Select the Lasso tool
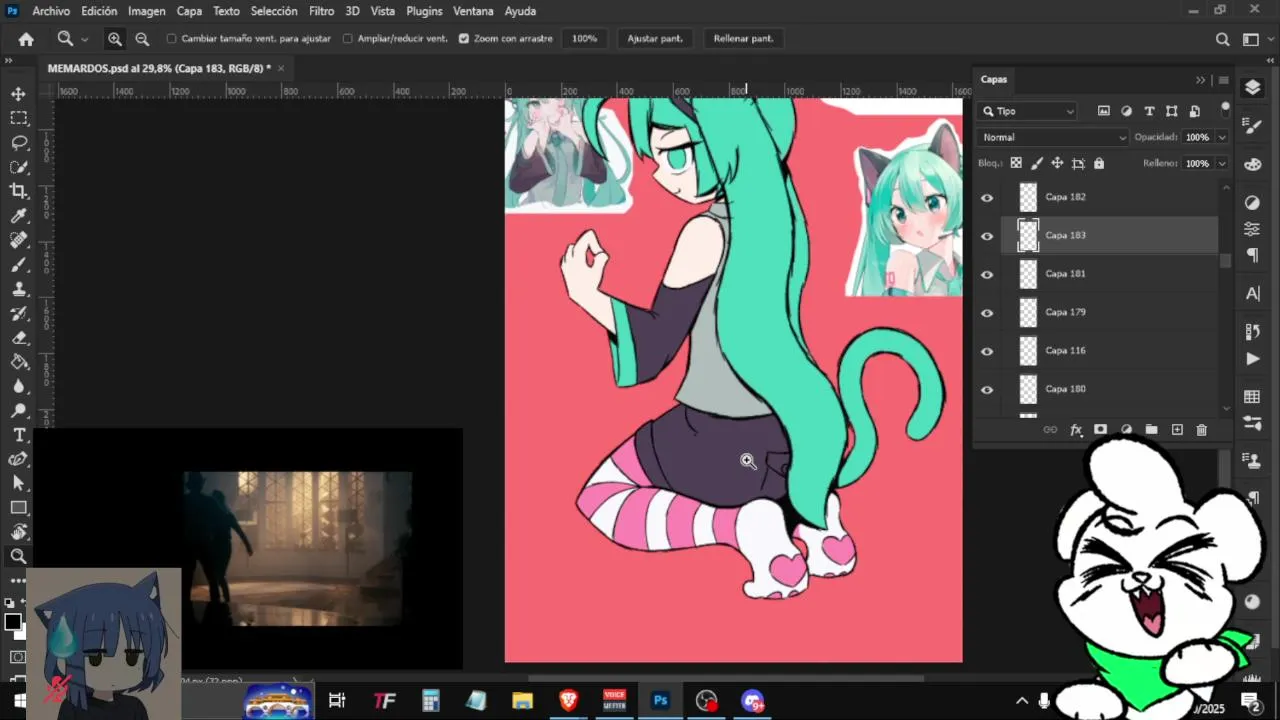The height and width of the screenshot is (720, 1280). pyautogui.click(x=19, y=142)
